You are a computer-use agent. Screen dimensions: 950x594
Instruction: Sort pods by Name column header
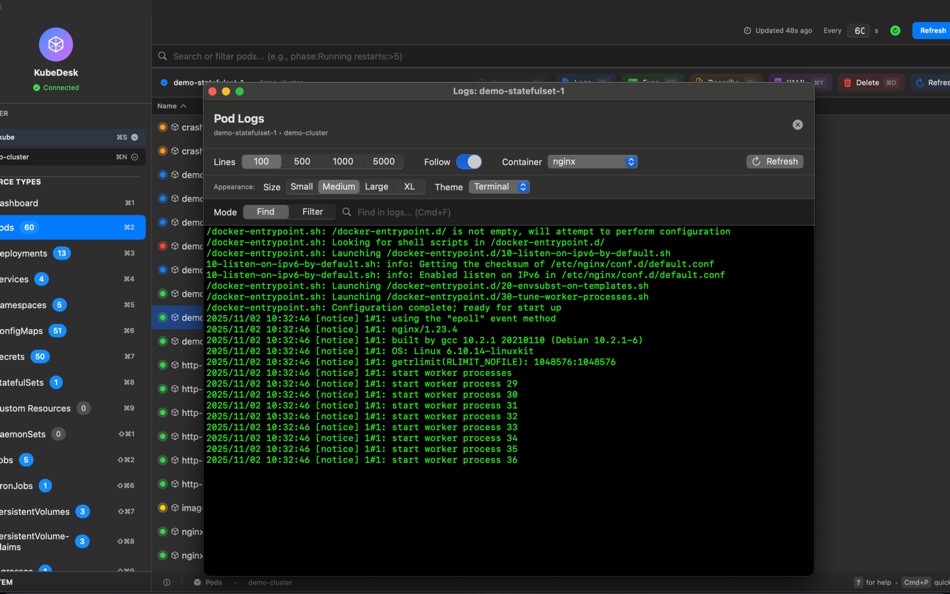tap(166, 106)
